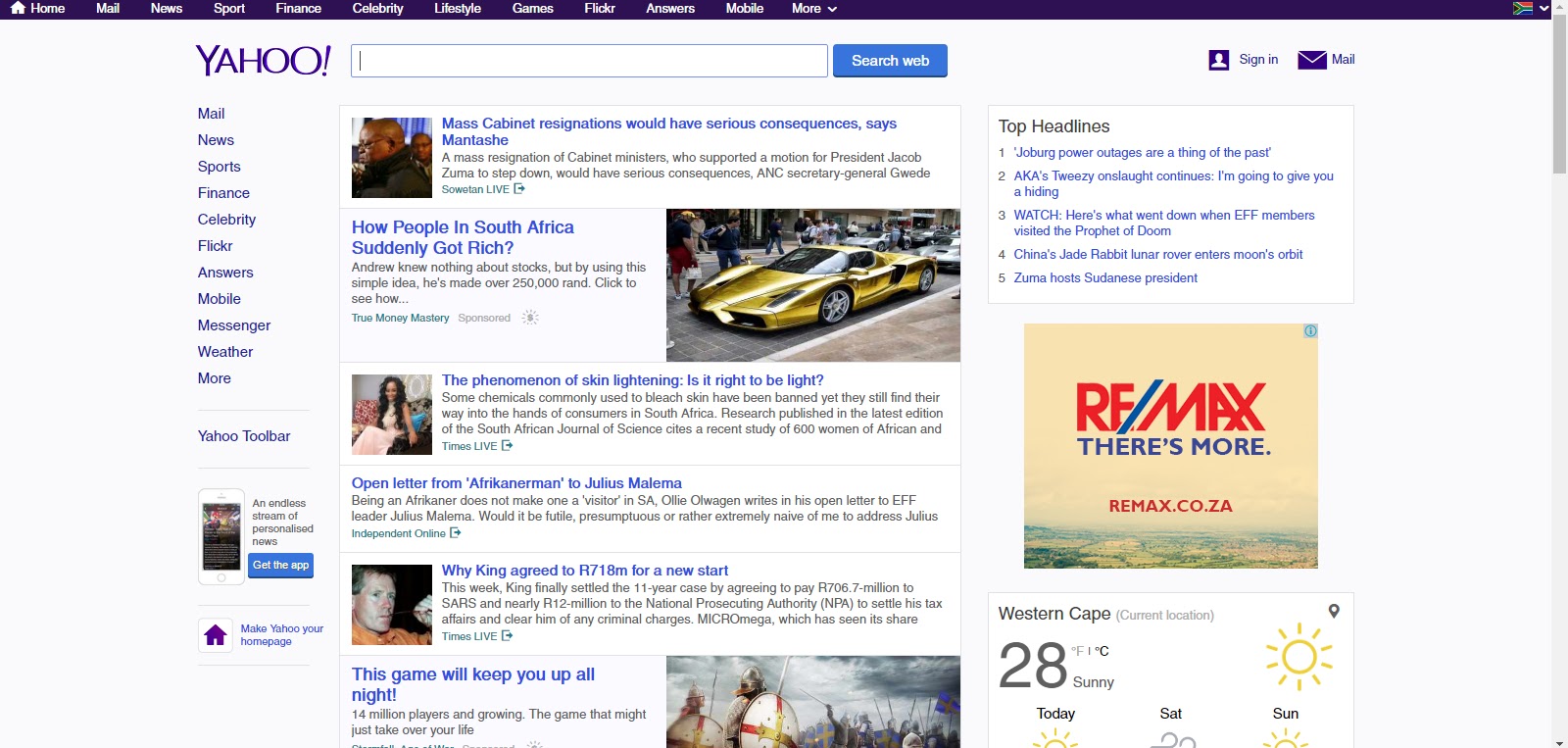Switch temperature unit to °F

[x=1078, y=651]
